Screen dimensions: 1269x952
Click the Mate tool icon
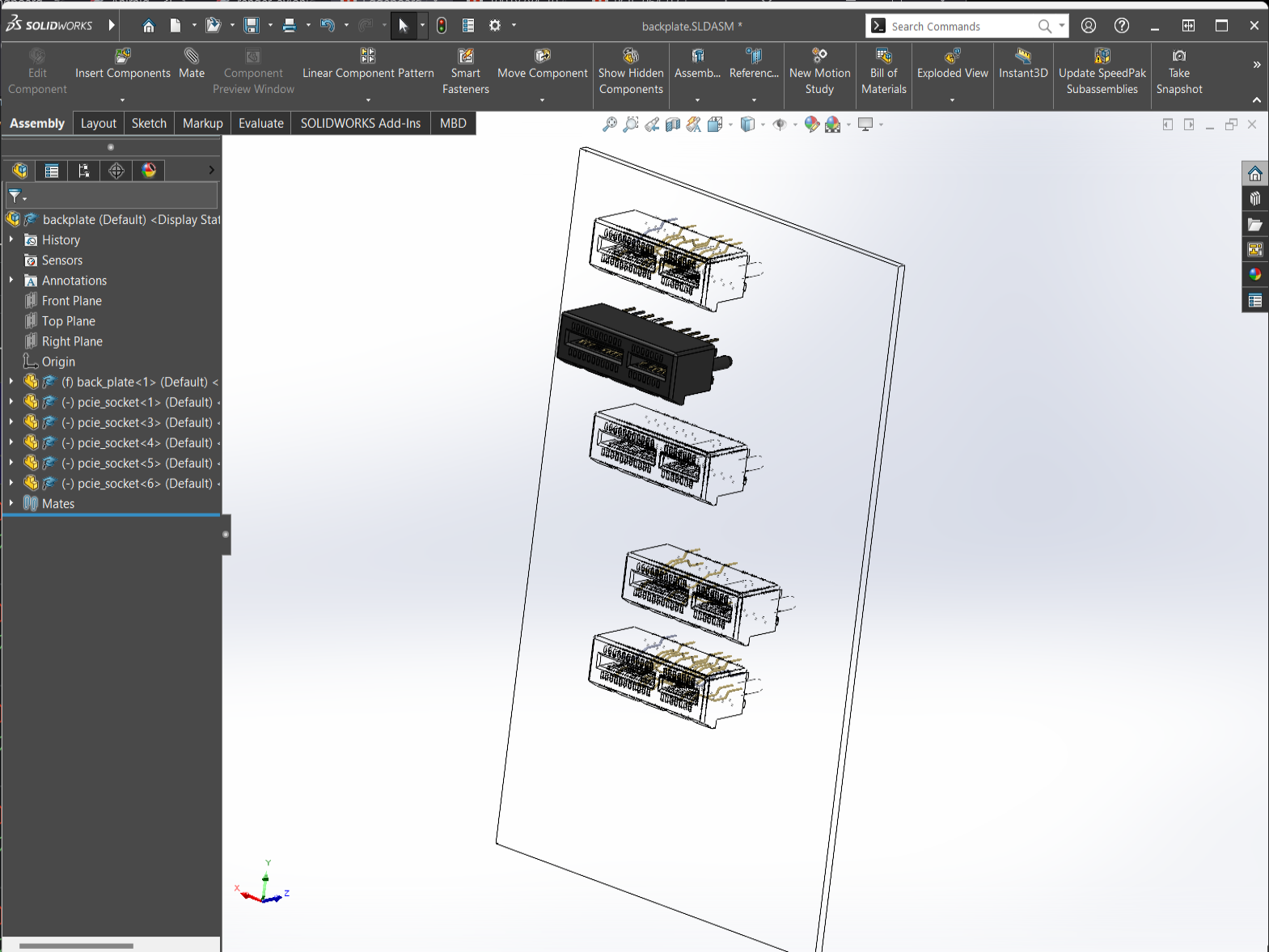192,57
